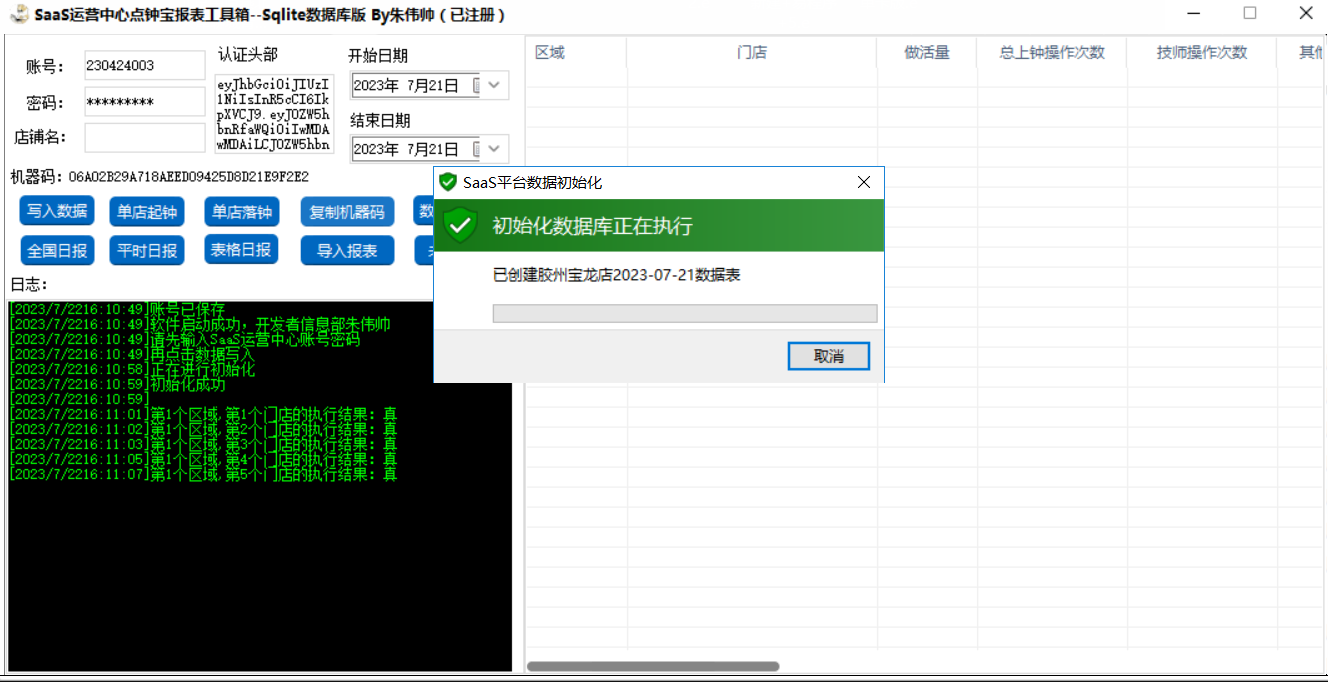This screenshot has height=682, width=1328.
Task: Click the 写入数据 button
Action: (x=57, y=211)
